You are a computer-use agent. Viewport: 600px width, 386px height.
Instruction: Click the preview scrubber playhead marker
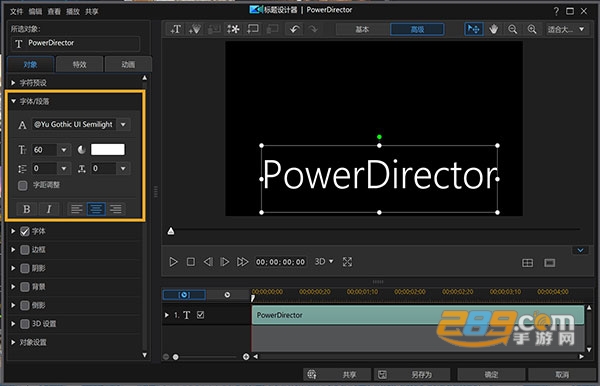coord(171,231)
